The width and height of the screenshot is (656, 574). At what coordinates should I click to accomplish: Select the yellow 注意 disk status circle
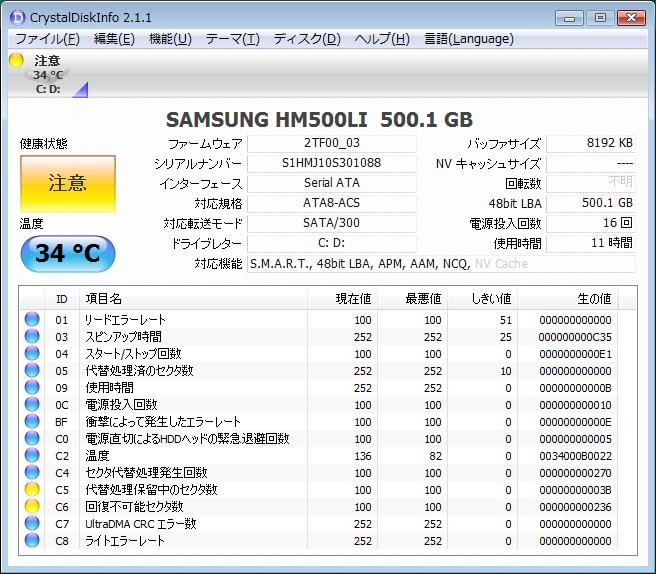coord(16,60)
